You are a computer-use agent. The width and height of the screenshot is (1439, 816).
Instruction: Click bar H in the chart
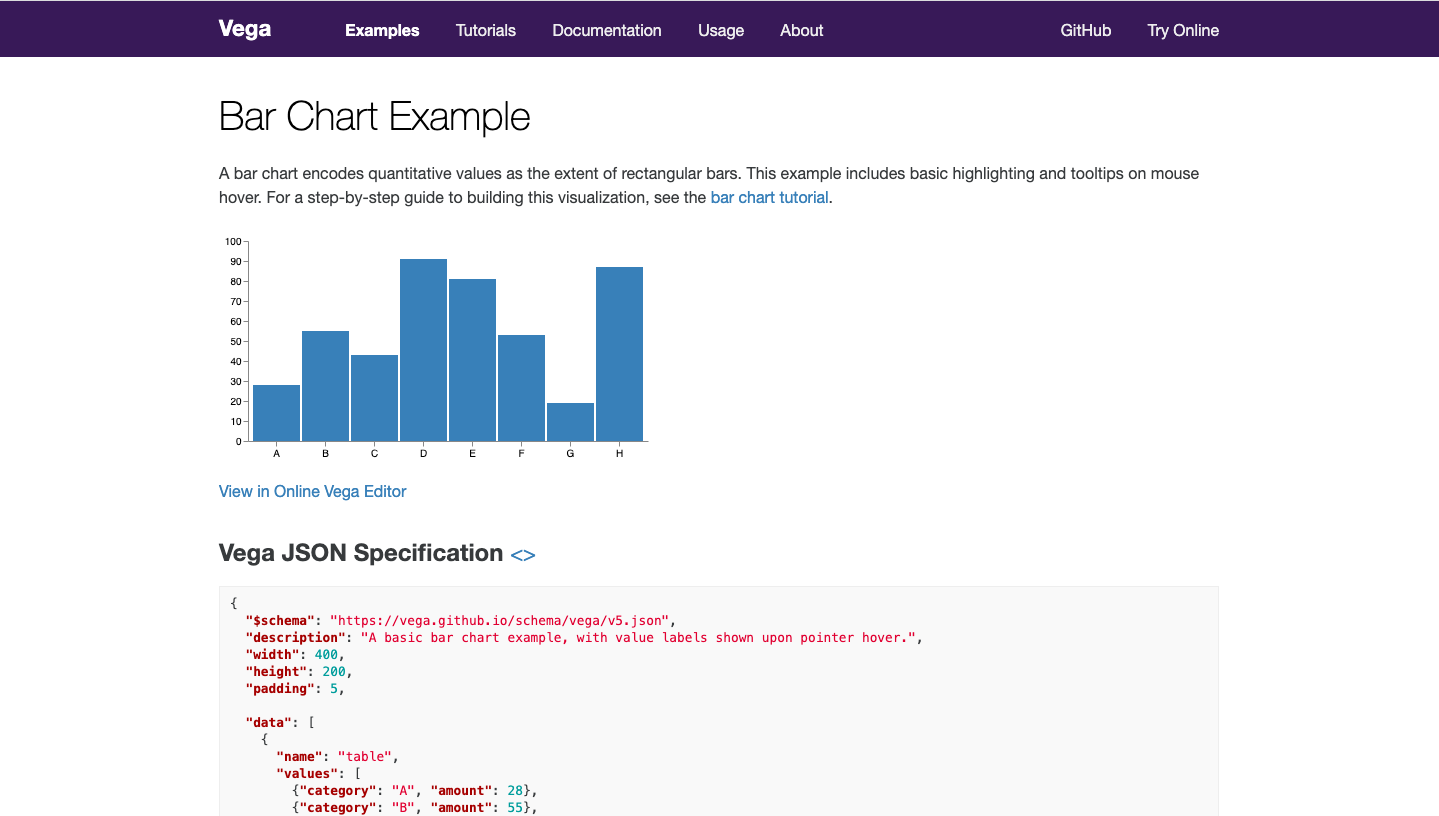pyautogui.click(x=619, y=354)
